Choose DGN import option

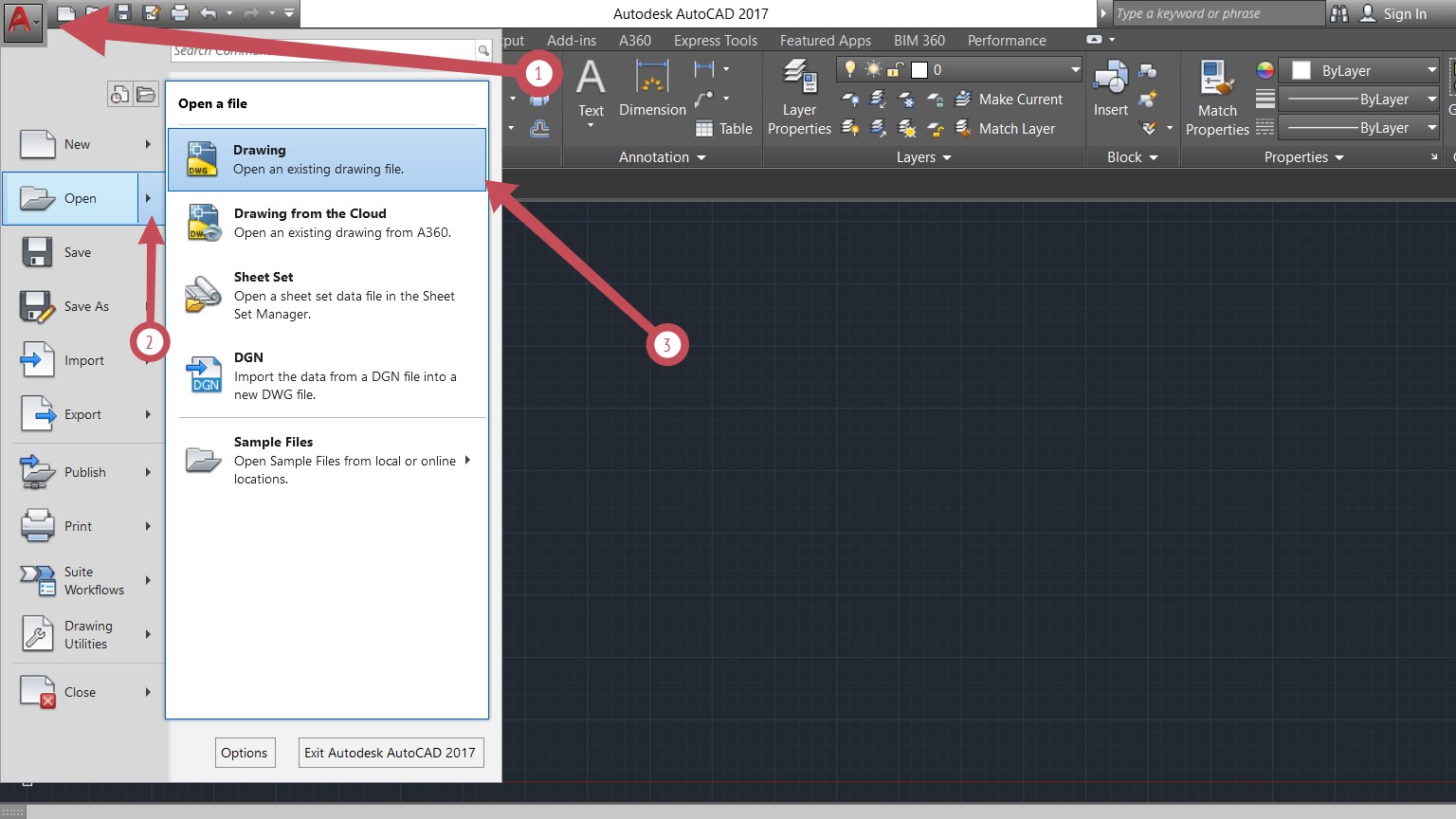[x=327, y=375]
